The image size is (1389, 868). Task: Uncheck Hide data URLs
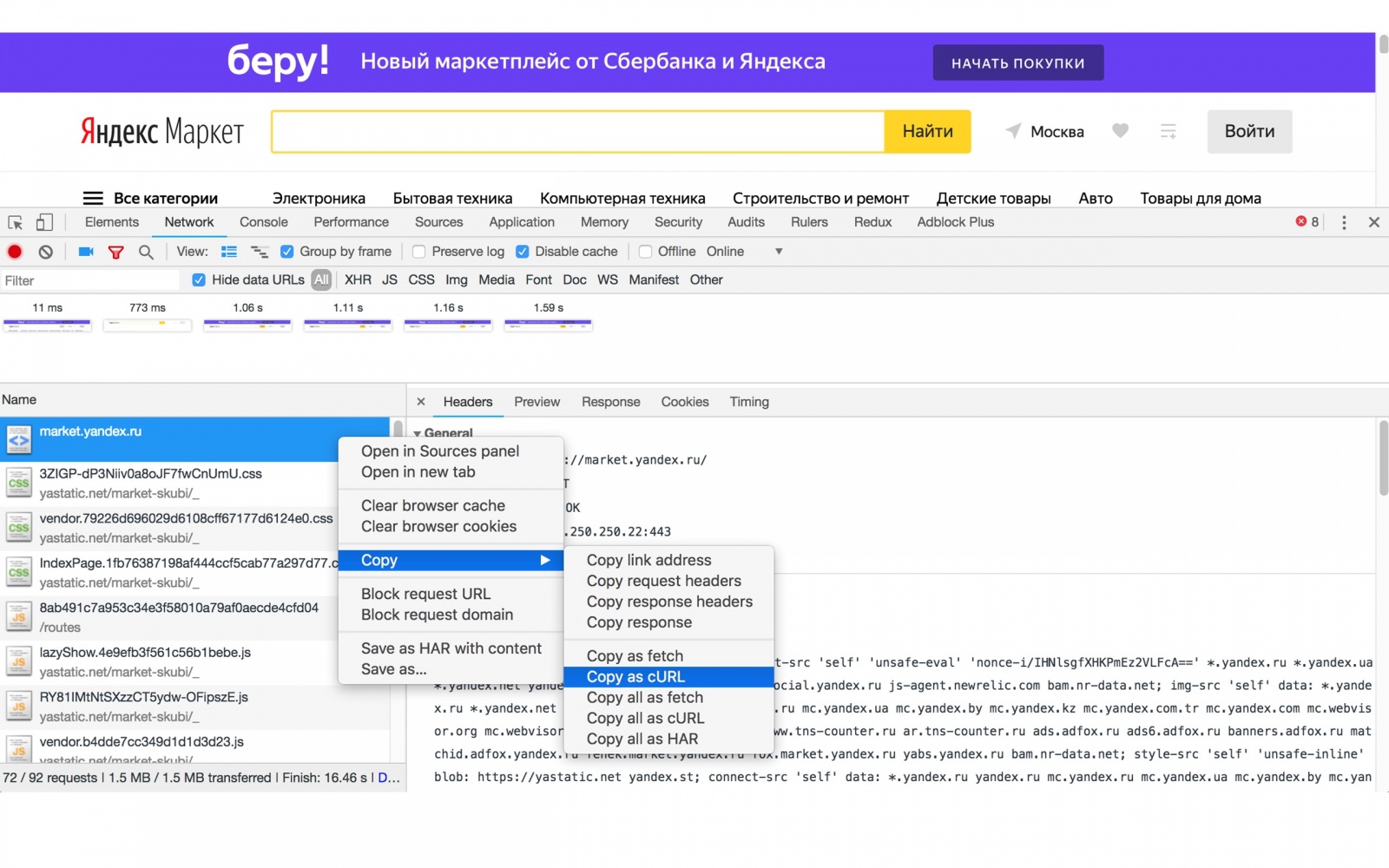coord(199,279)
